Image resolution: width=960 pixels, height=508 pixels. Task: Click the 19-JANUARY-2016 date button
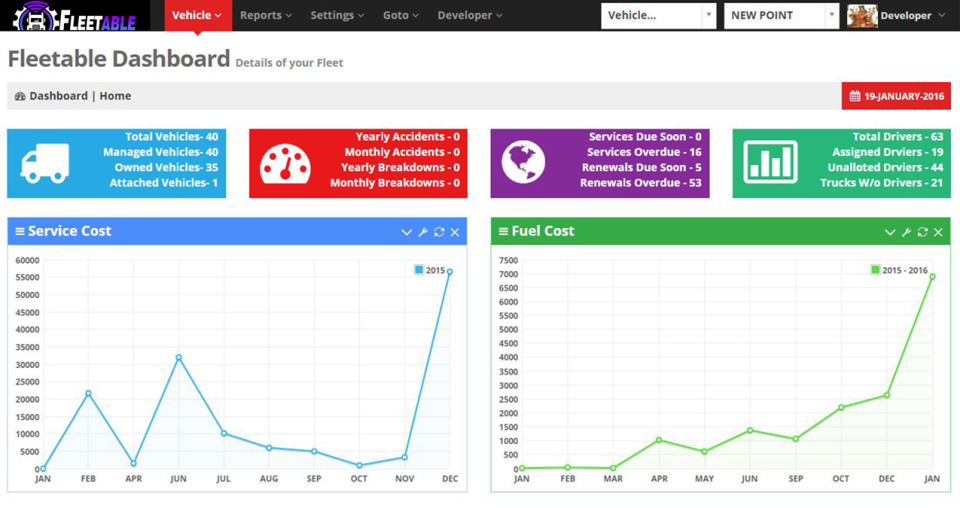coord(896,96)
